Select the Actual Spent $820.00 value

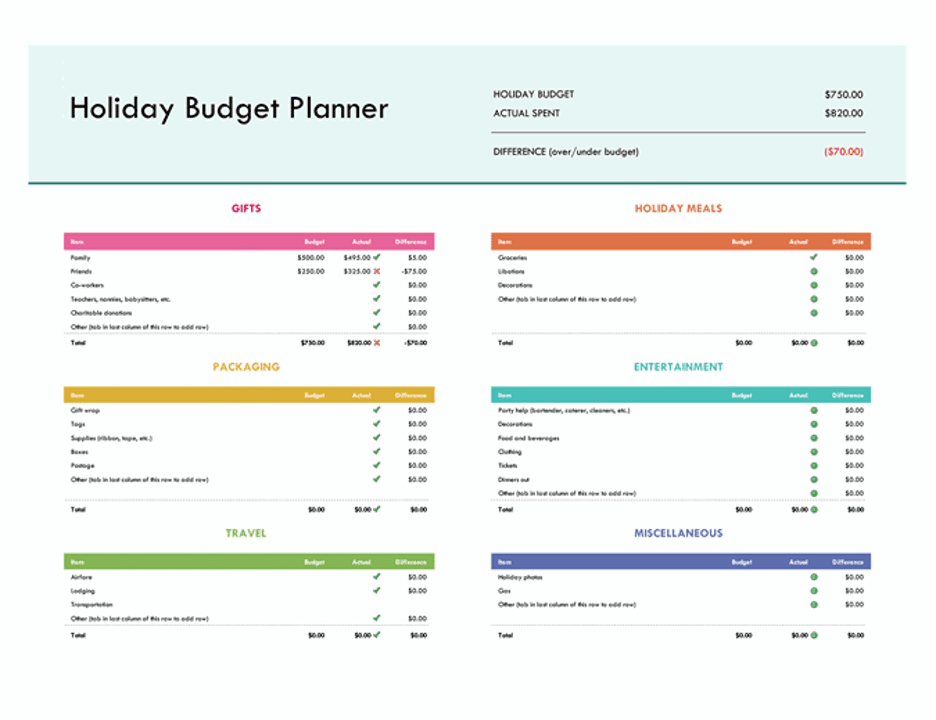pos(843,113)
